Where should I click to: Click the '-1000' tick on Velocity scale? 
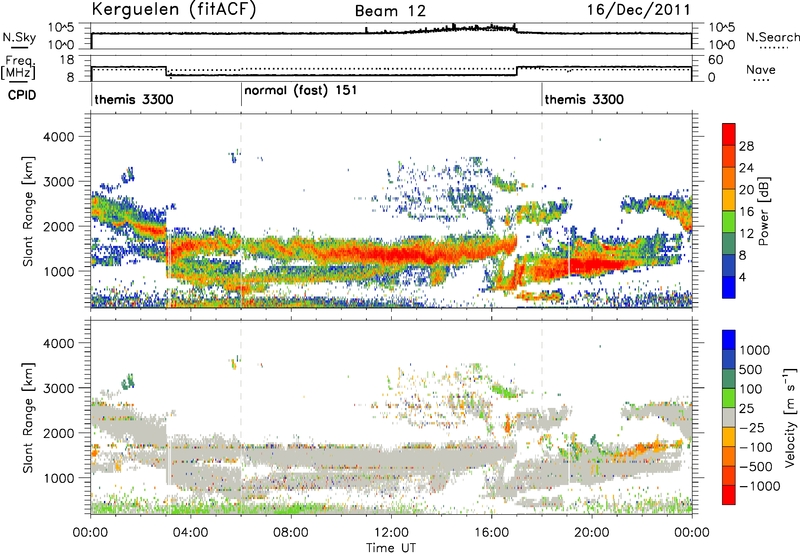click(760, 486)
